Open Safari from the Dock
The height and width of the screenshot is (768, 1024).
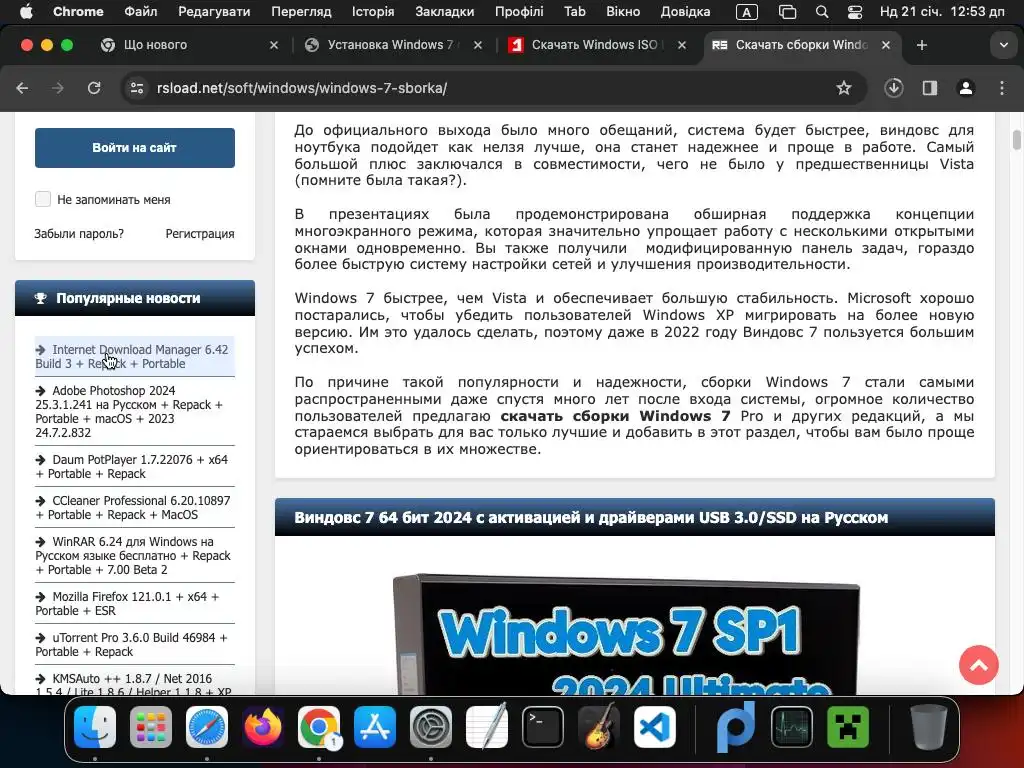pyautogui.click(x=207, y=727)
